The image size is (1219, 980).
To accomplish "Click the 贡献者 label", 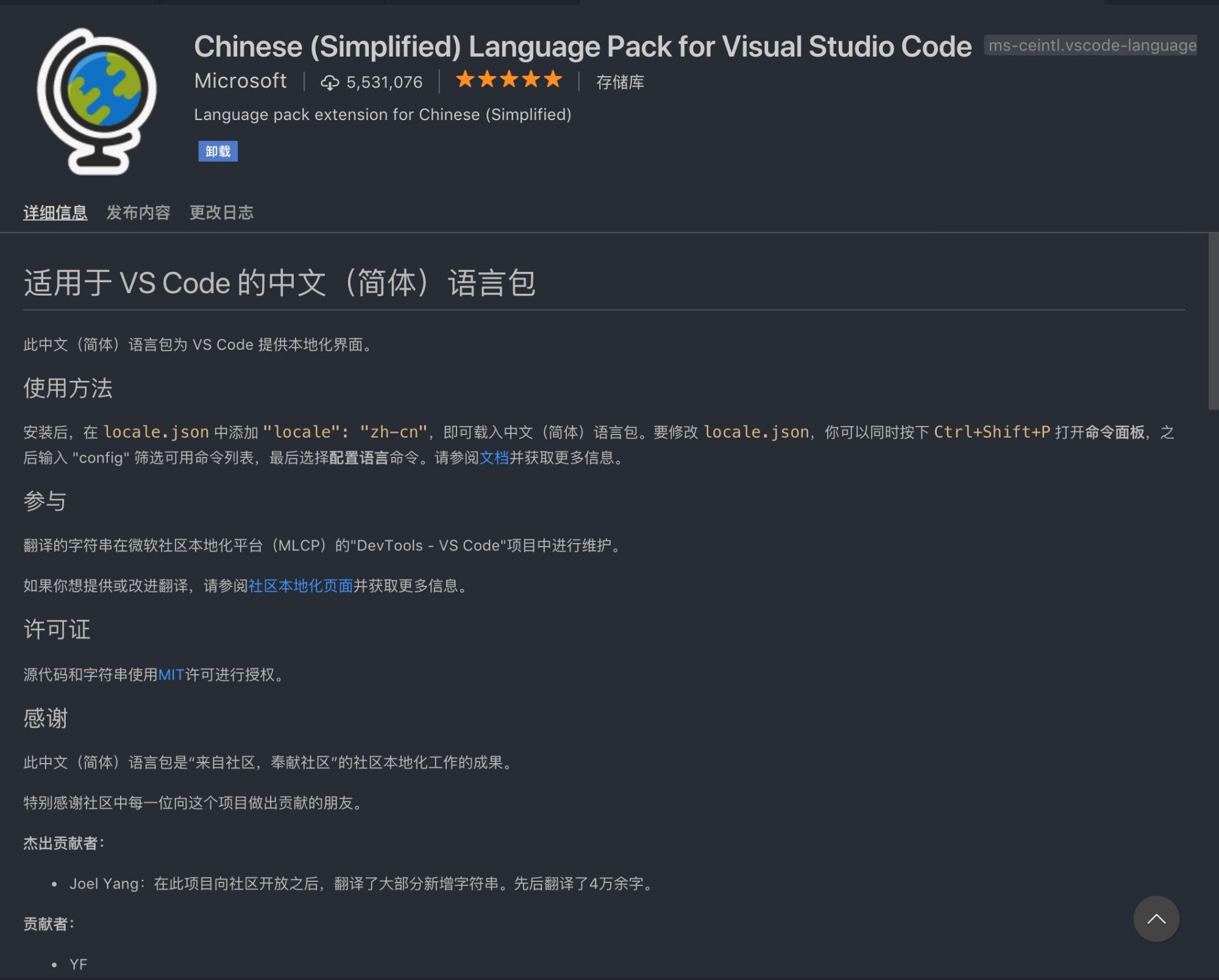I will (x=49, y=924).
